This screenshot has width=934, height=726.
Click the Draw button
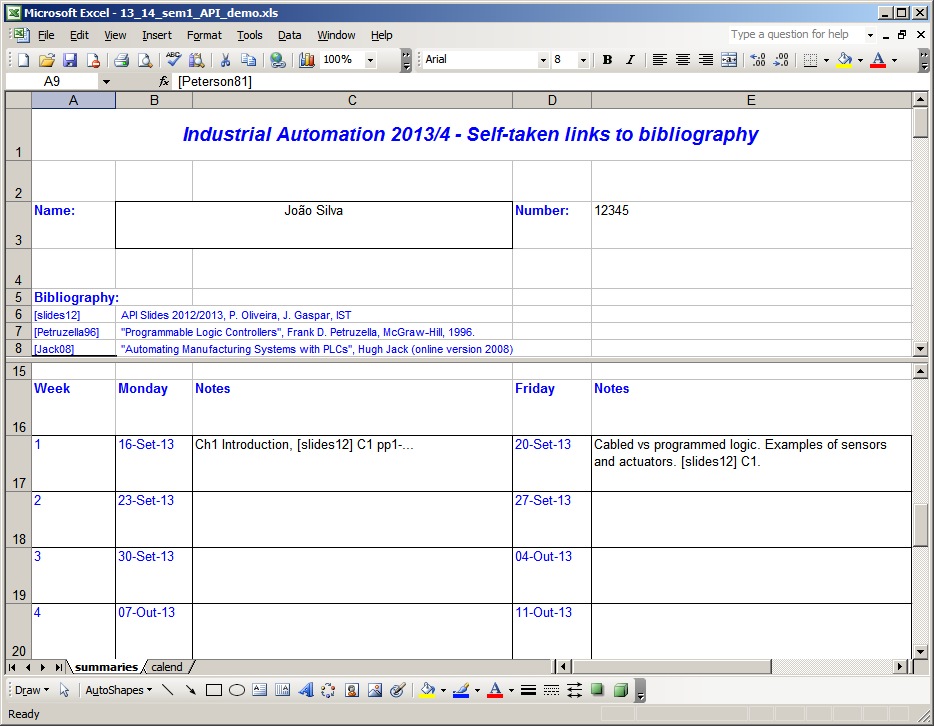(x=31, y=690)
